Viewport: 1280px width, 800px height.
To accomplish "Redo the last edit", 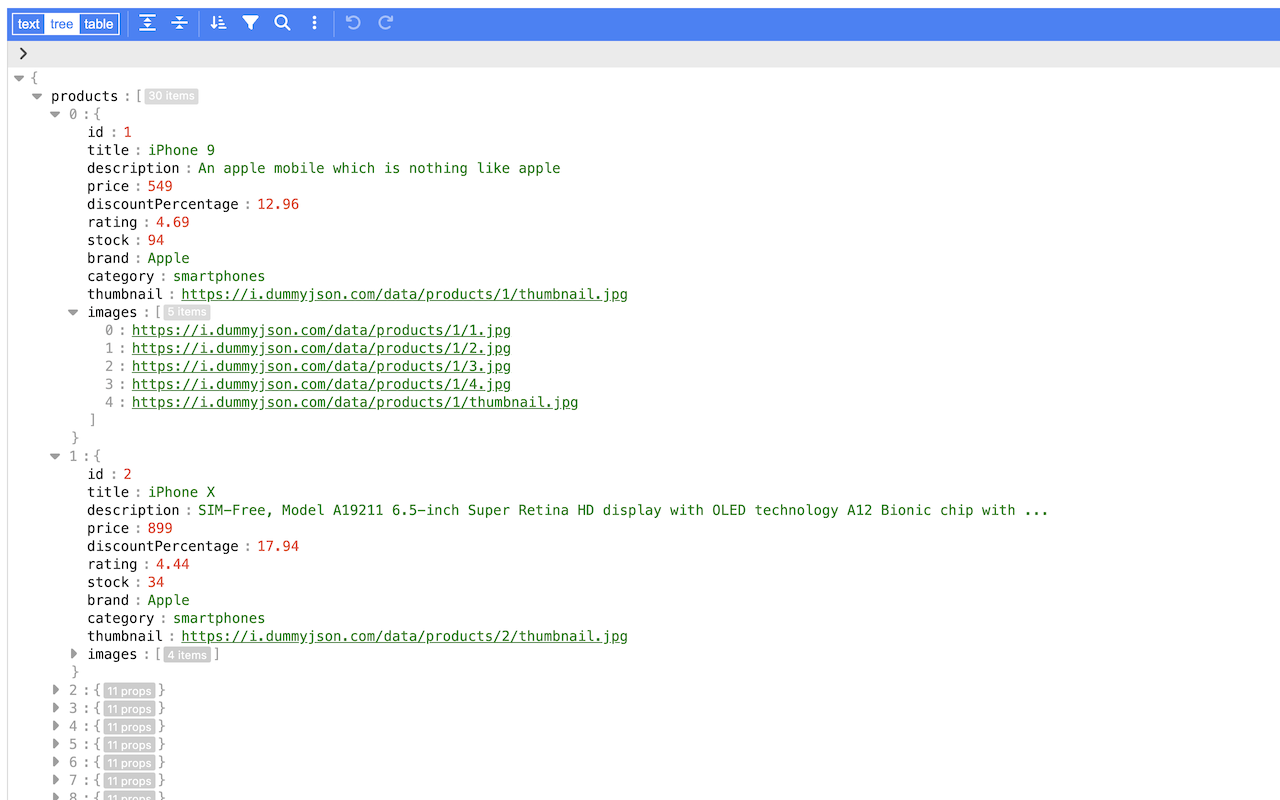I will [x=385, y=22].
